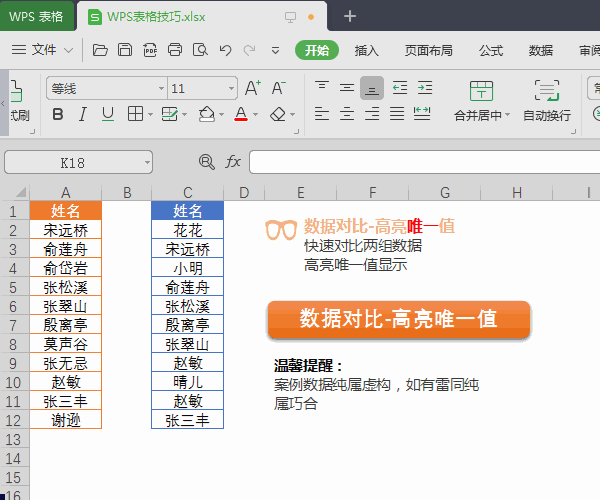
Task: Select row 12 header
Action: 14,420
